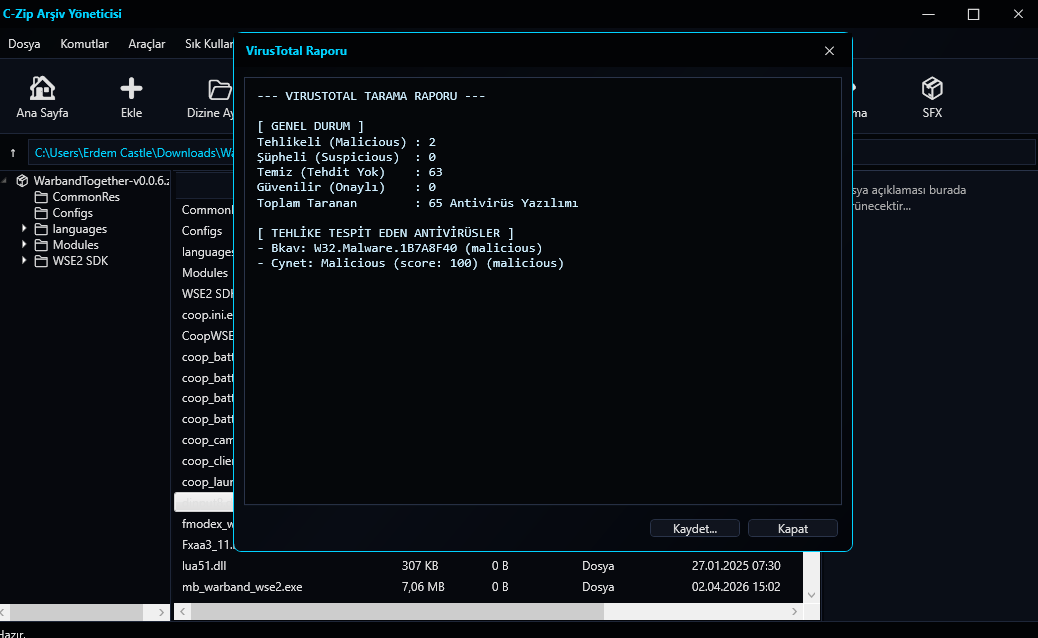1038x638 pixels.
Task: Click the SFX box icon
Action: click(932, 88)
